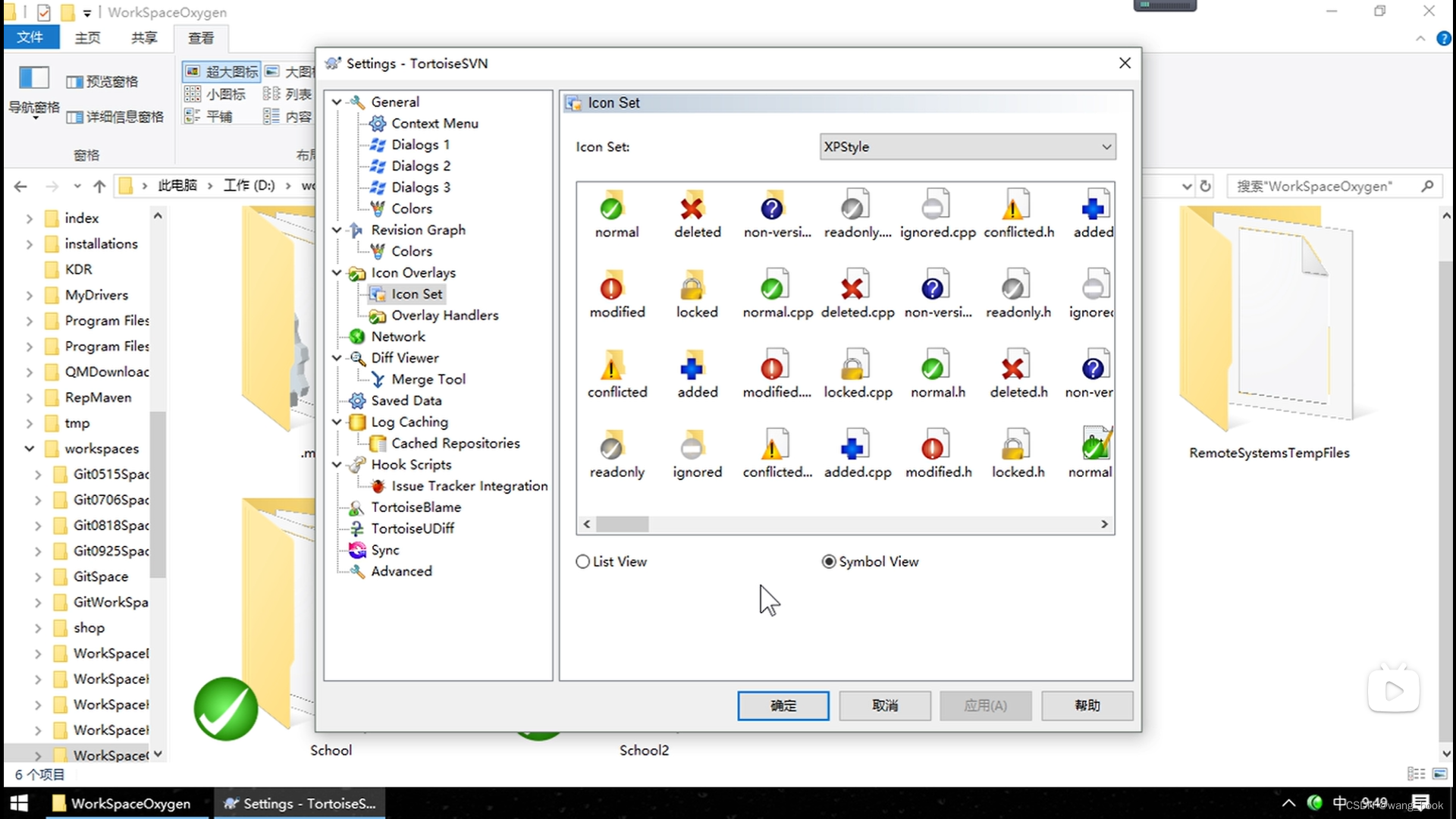
Task: Open Network settings page
Action: [x=398, y=336]
